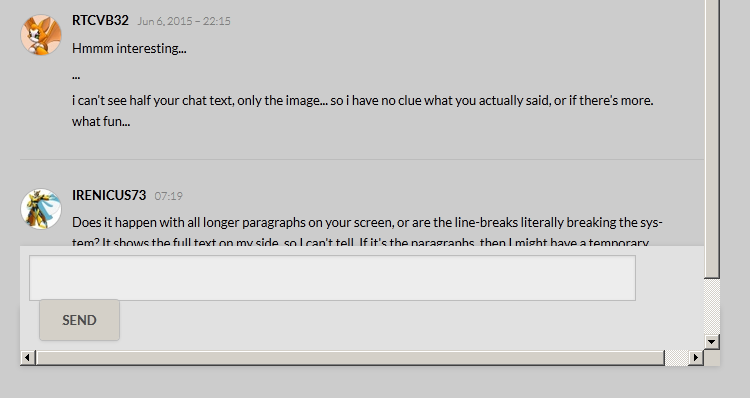
Task: Click the vertical scrollbar down arrow
Action: pos(712,342)
